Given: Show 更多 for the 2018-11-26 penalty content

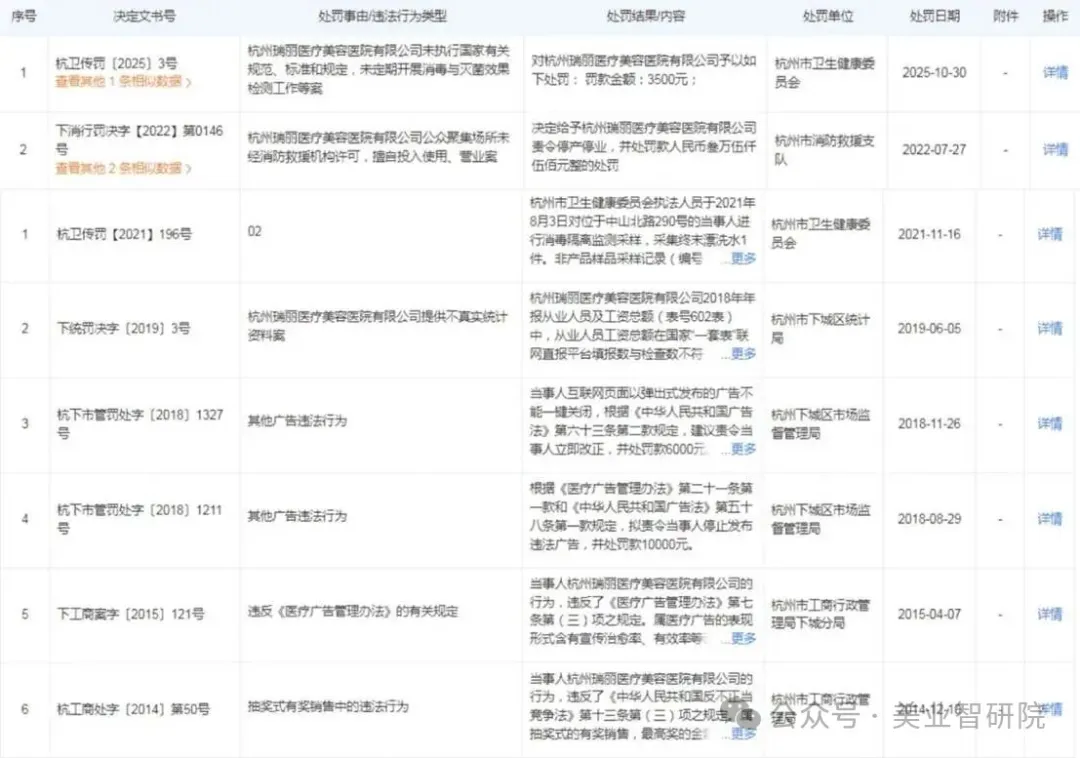Looking at the screenshot, I should coord(743,449).
